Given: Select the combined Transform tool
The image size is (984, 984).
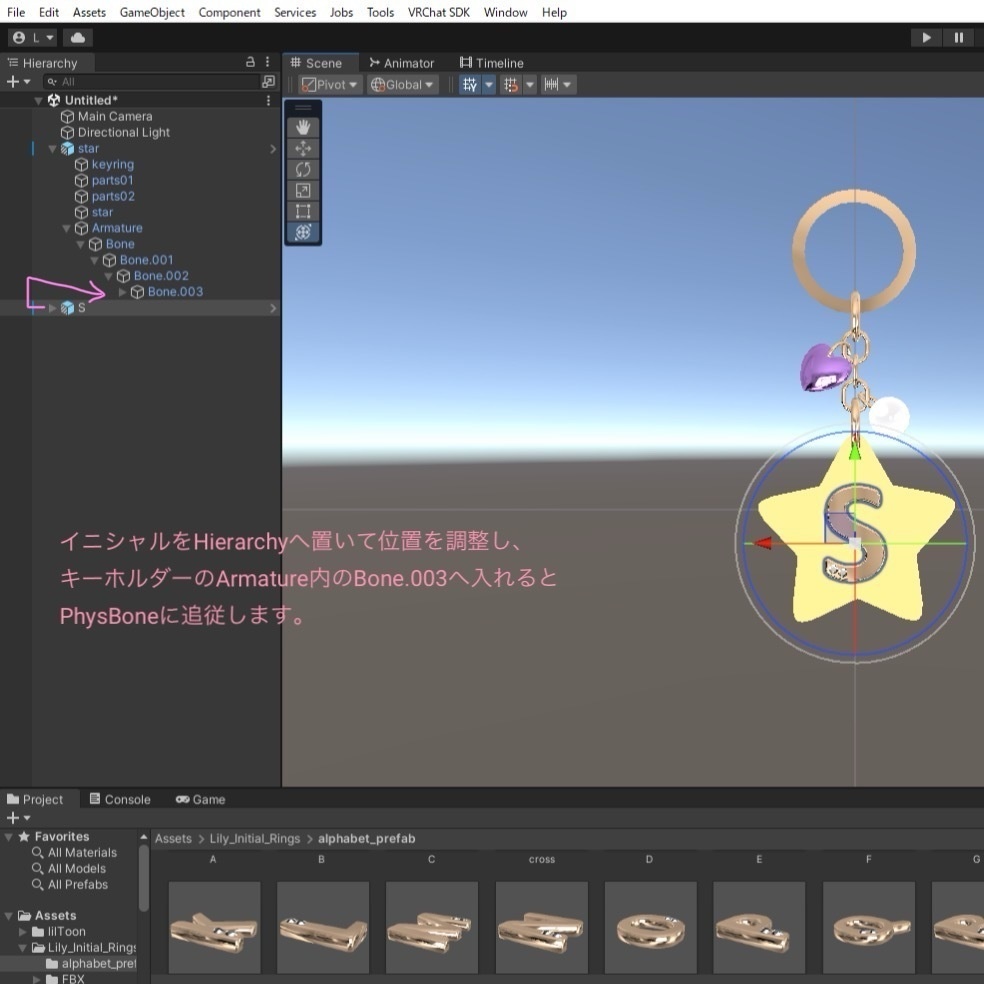Looking at the screenshot, I should pos(303,232).
